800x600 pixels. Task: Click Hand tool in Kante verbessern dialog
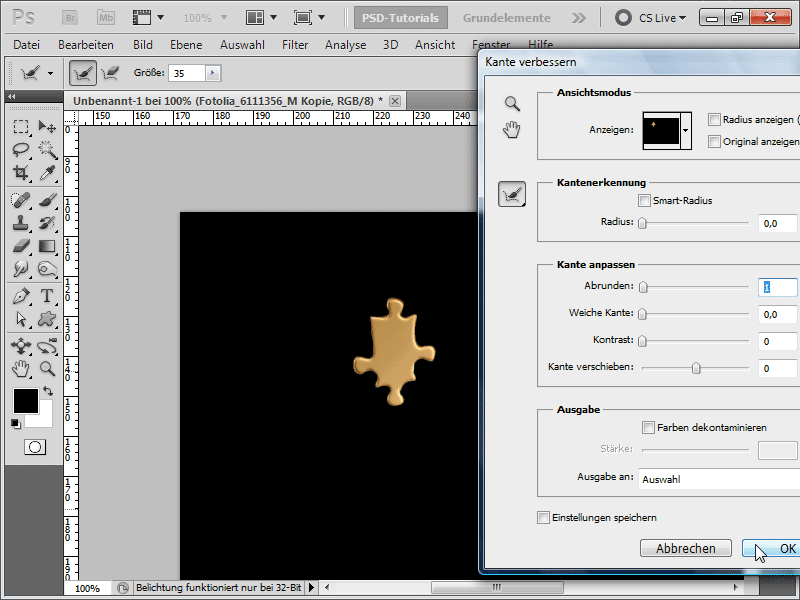pyautogui.click(x=512, y=130)
